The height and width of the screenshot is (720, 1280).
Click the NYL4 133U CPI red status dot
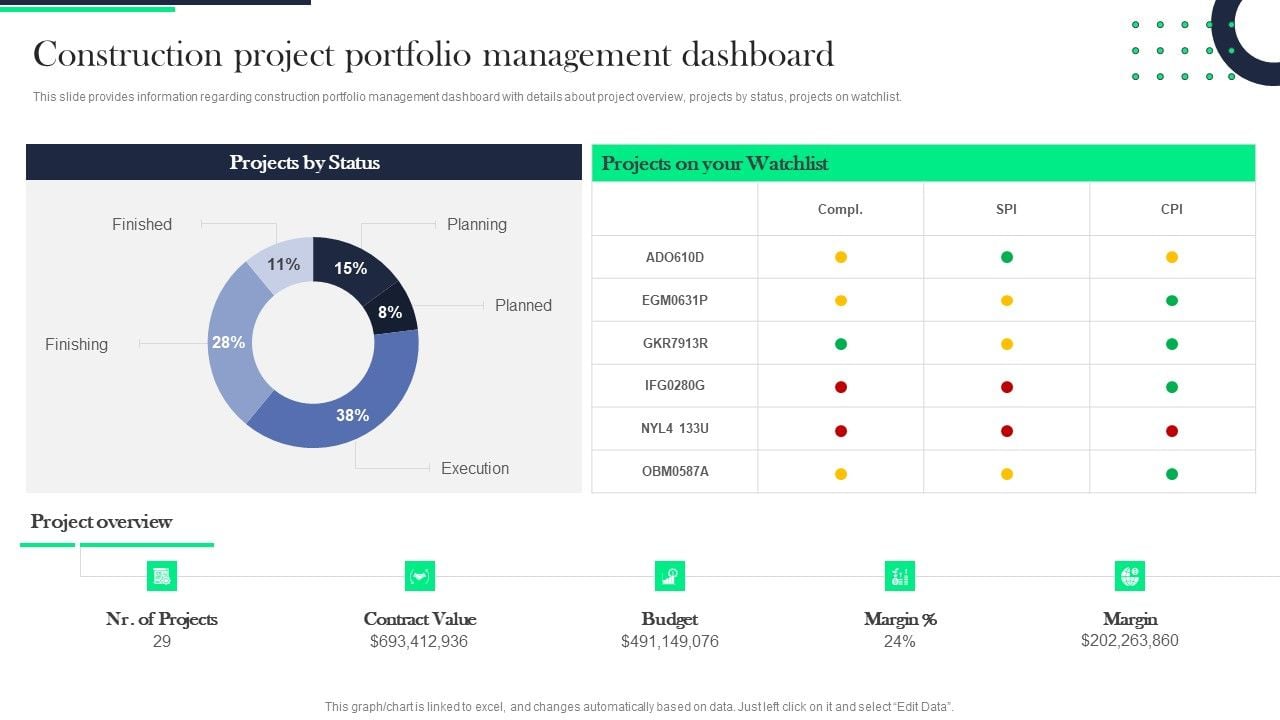1172,431
